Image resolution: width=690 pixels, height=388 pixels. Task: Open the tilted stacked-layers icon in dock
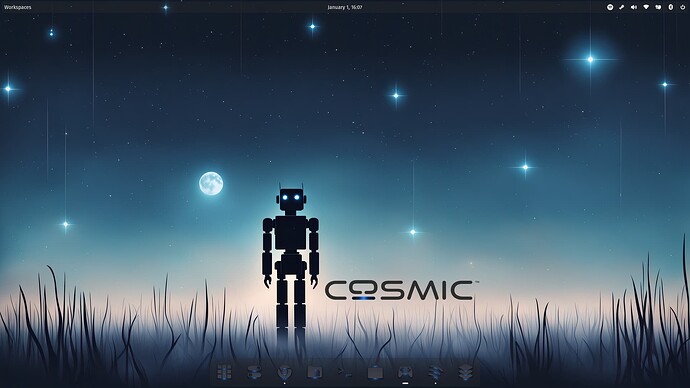[x=435, y=373]
